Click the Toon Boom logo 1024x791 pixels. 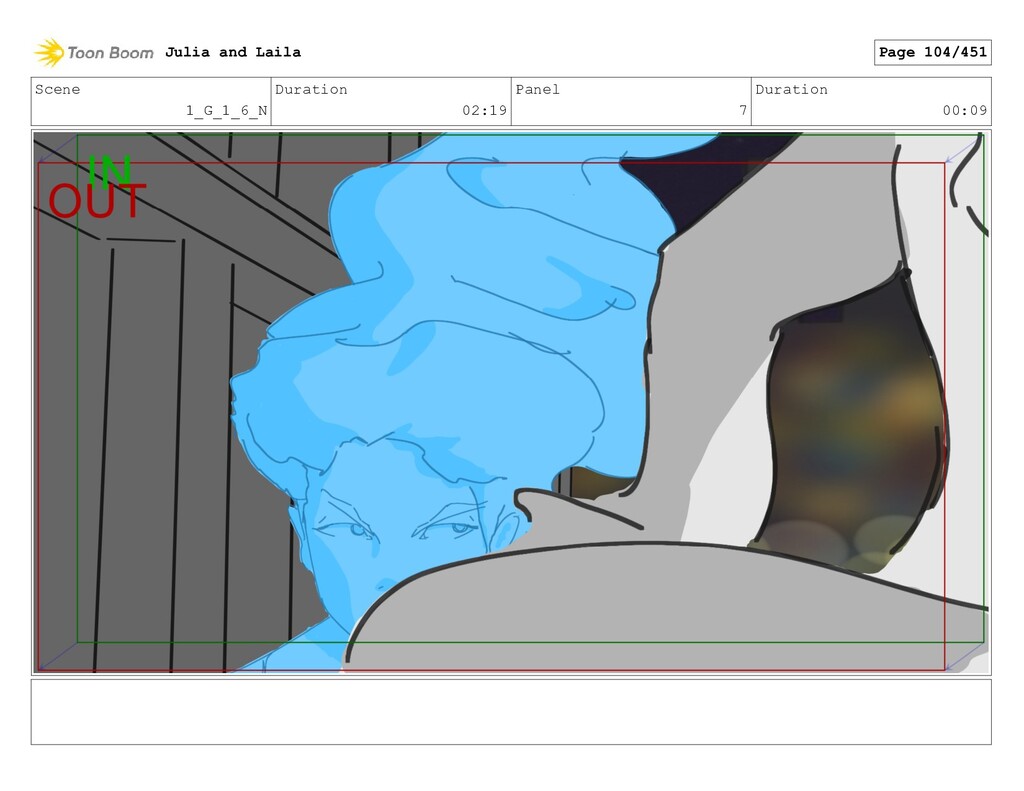[94, 52]
